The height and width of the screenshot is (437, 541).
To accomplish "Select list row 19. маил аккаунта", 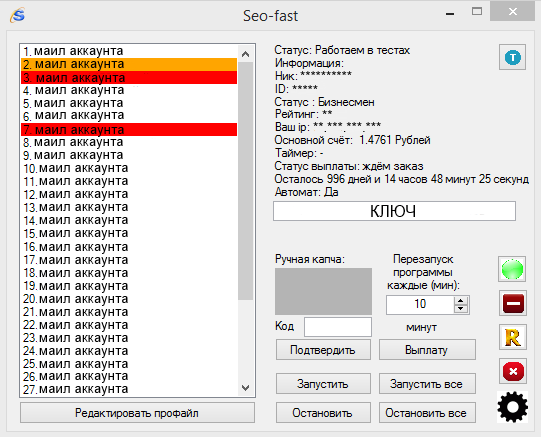I will click(x=129, y=286).
